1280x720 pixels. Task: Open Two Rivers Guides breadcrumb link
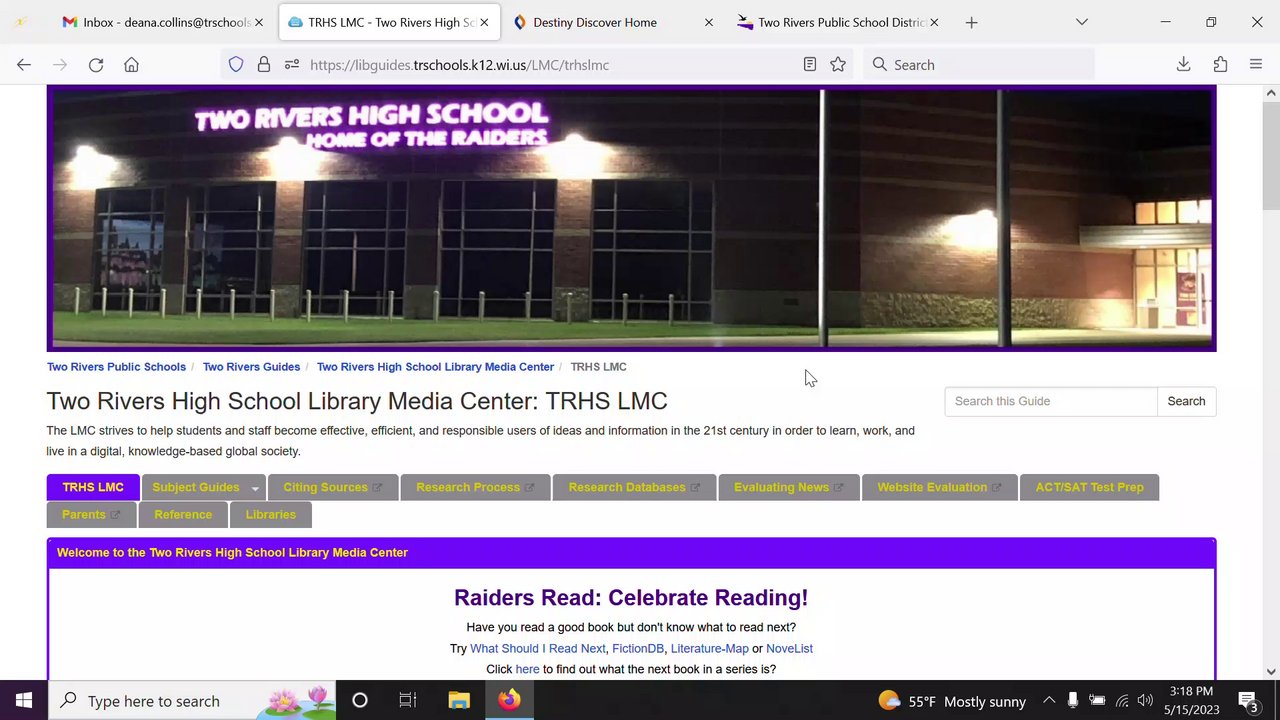[x=251, y=367]
